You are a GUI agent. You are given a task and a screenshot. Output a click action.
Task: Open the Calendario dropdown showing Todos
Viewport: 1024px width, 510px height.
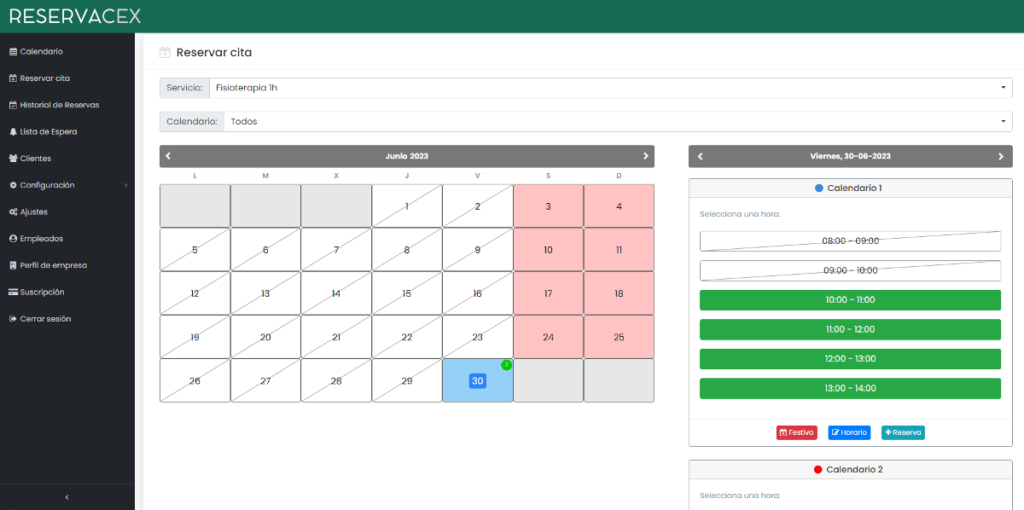(618, 121)
